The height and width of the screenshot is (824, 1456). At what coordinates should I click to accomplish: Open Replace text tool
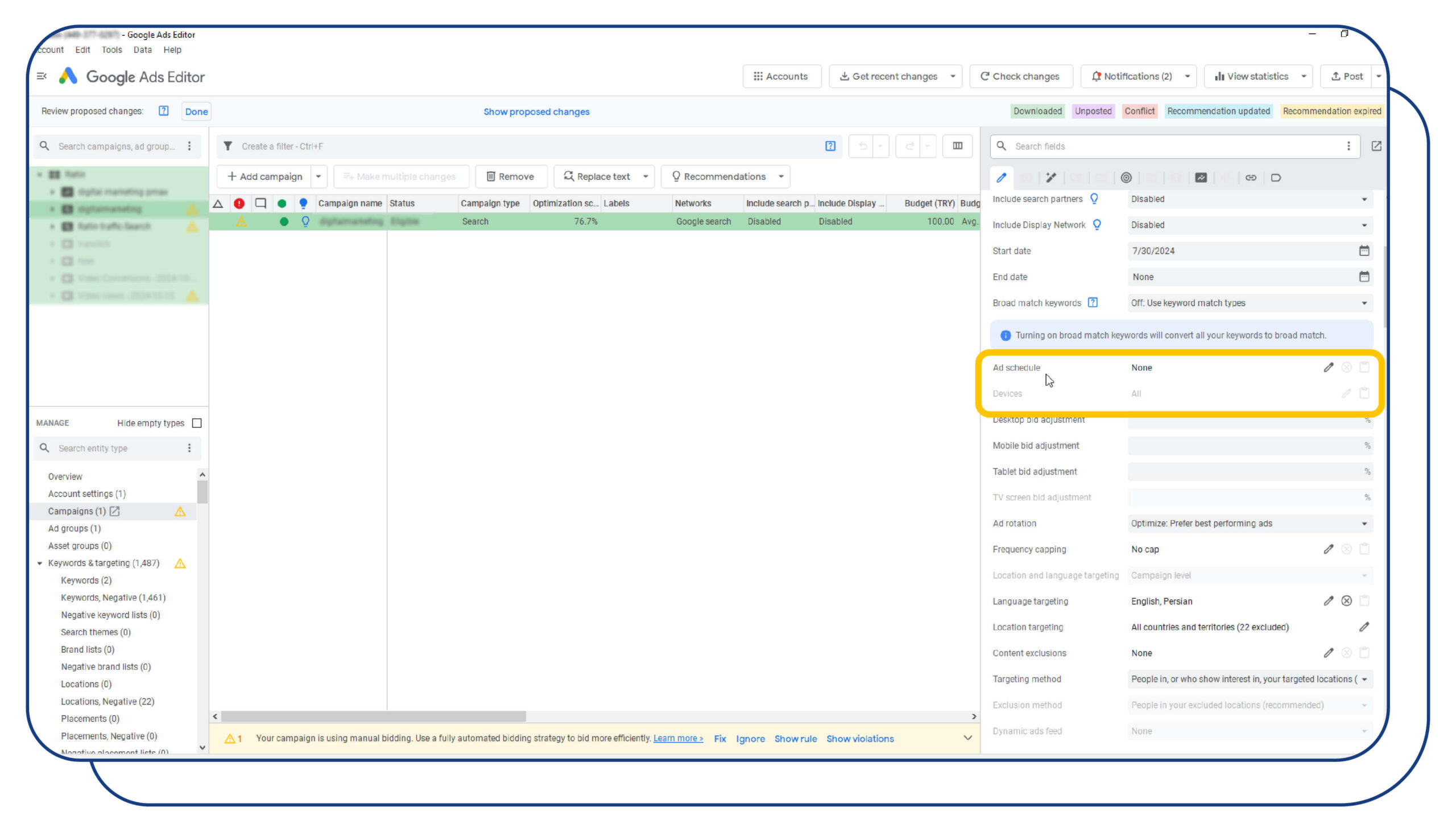(597, 176)
